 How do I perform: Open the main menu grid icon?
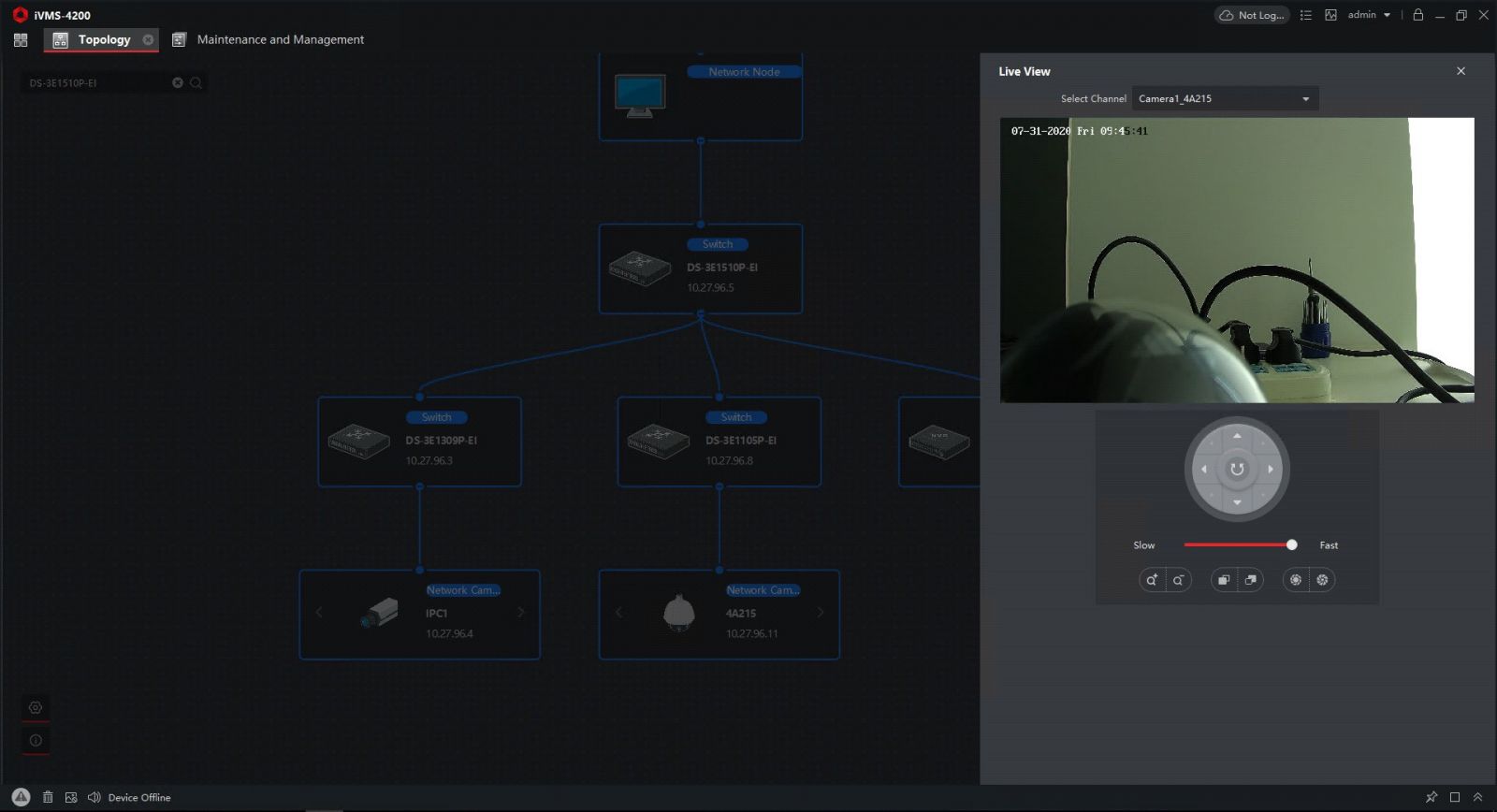point(21,40)
